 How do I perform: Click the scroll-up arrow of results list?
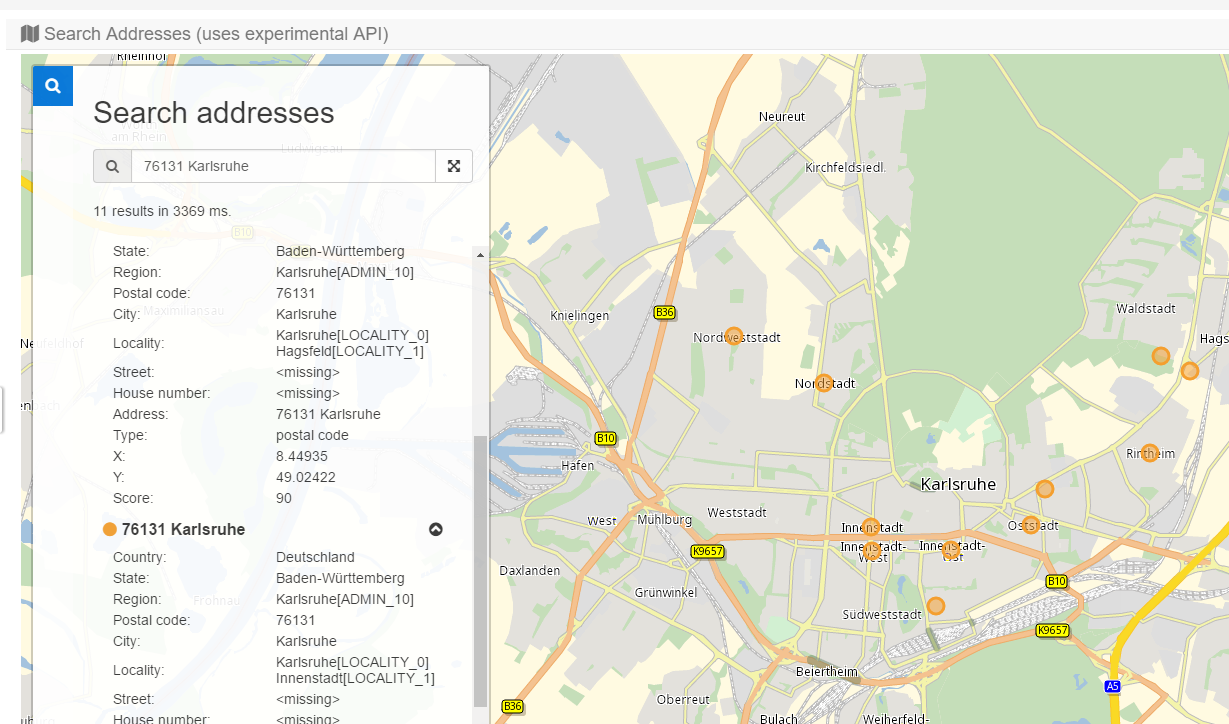tap(480, 256)
